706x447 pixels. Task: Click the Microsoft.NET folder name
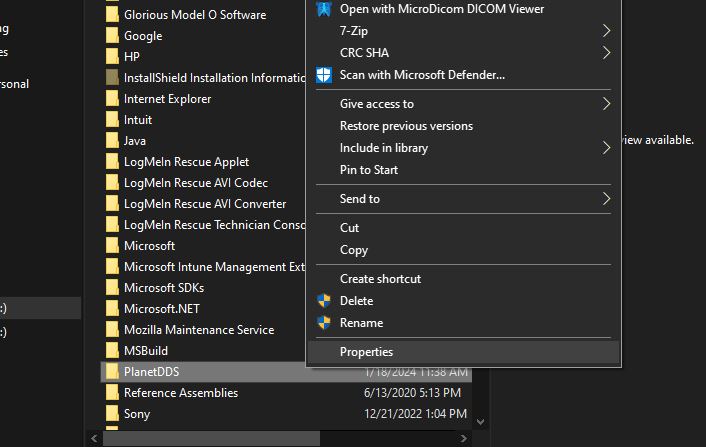pos(162,309)
